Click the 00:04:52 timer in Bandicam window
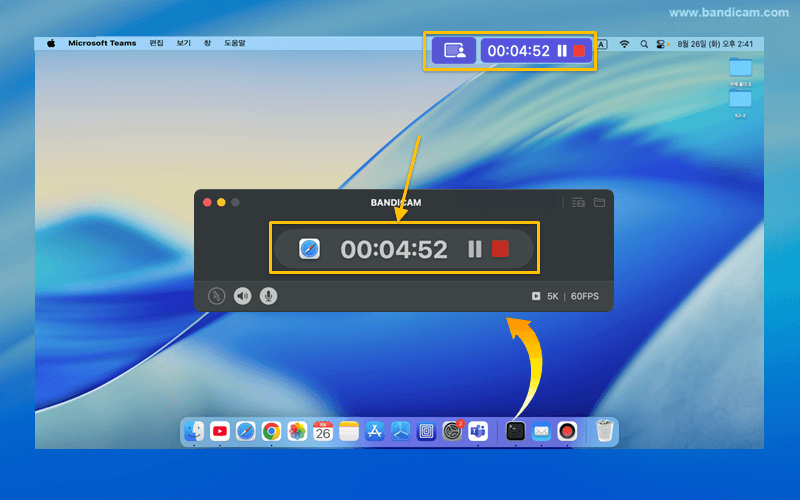This screenshot has height=500, width=800. (x=394, y=249)
